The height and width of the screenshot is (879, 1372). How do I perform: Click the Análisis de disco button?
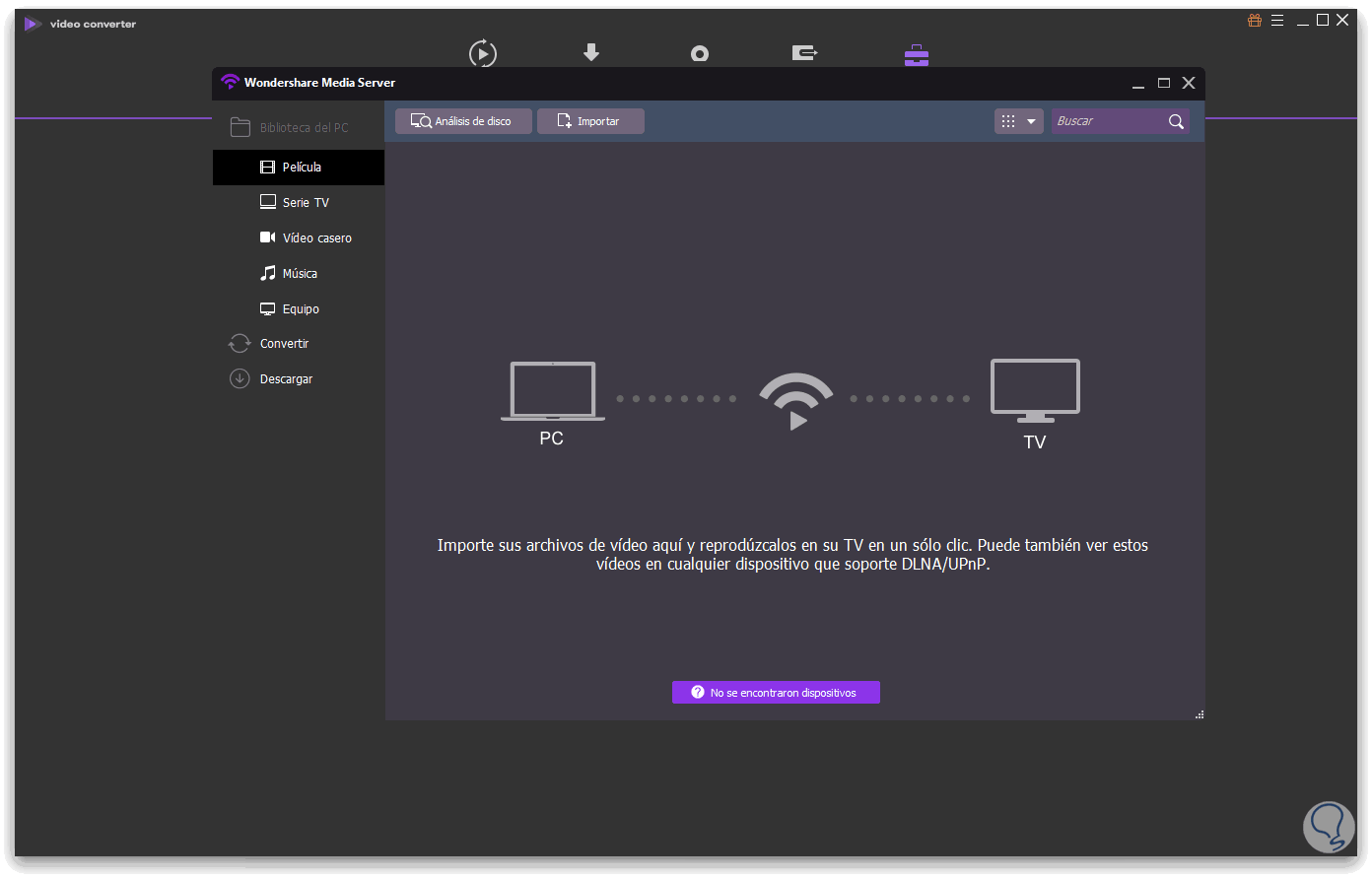point(463,121)
